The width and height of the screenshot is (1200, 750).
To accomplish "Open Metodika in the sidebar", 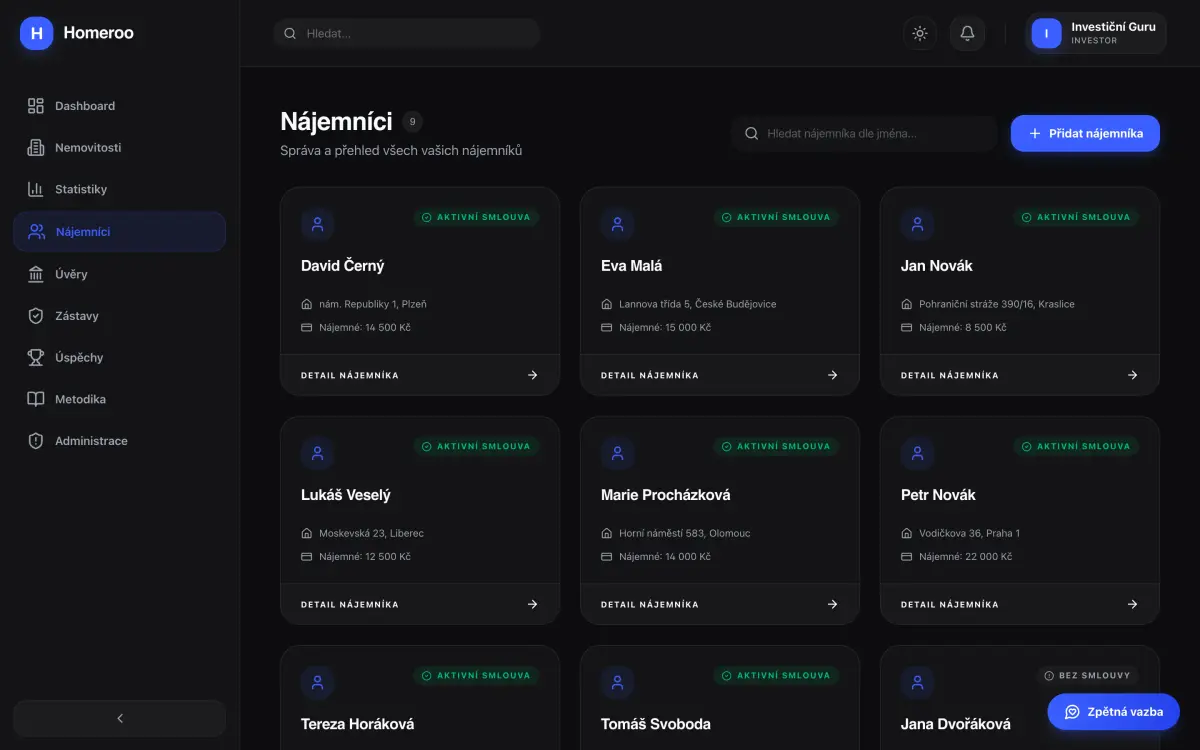I will [x=120, y=399].
